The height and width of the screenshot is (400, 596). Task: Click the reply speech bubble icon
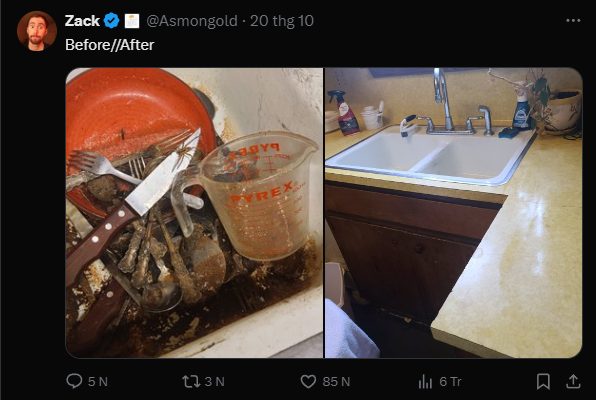click(74, 381)
